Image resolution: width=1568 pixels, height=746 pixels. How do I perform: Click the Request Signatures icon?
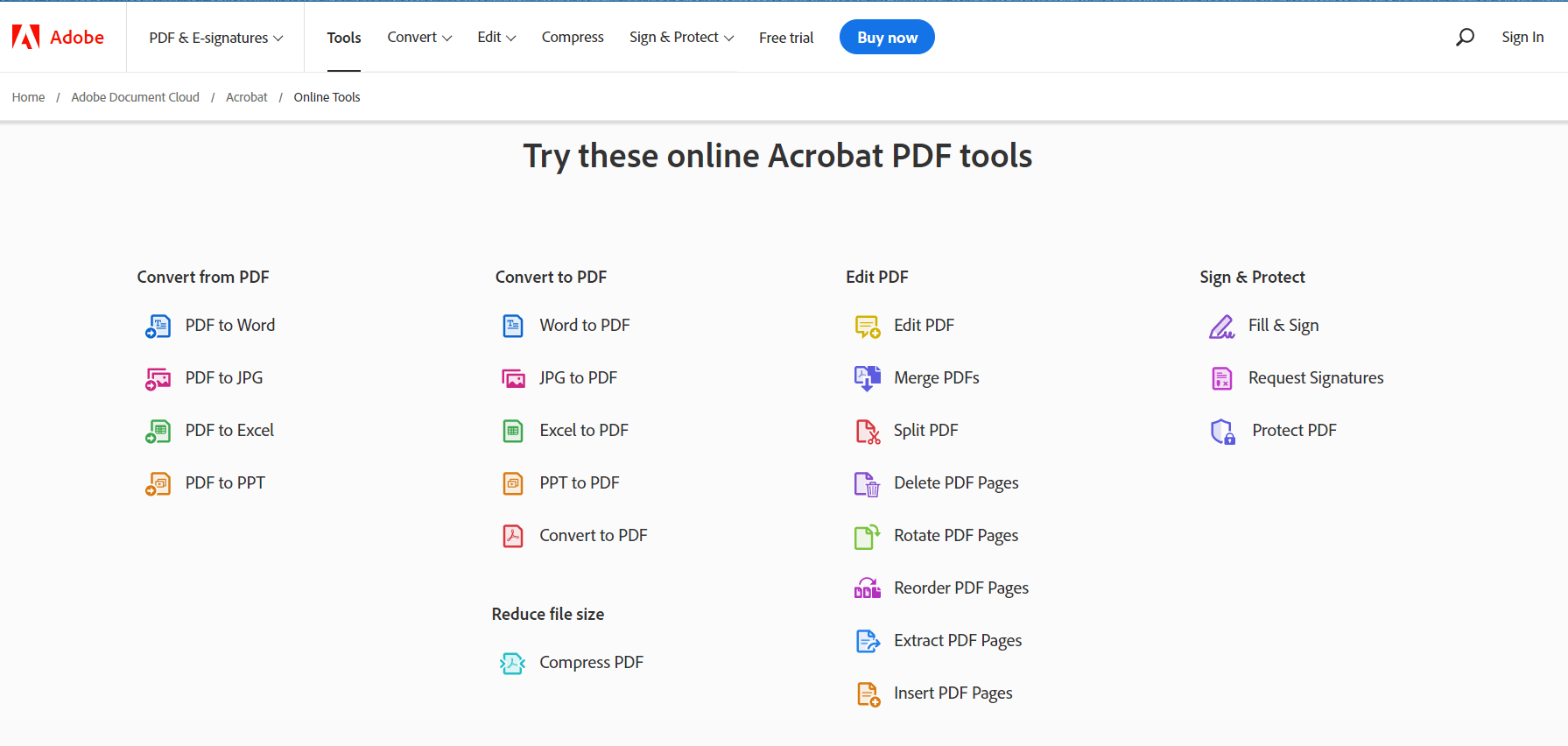click(1222, 378)
